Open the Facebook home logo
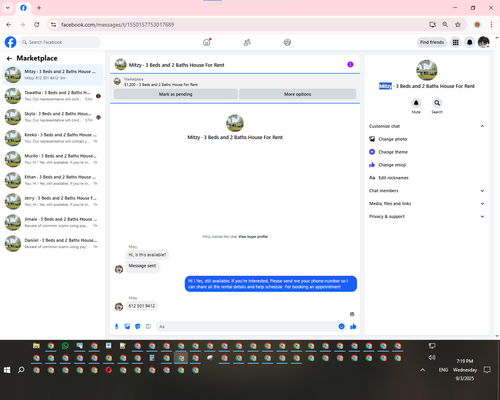500x400 pixels. pyautogui.click(x=10, y=42)
